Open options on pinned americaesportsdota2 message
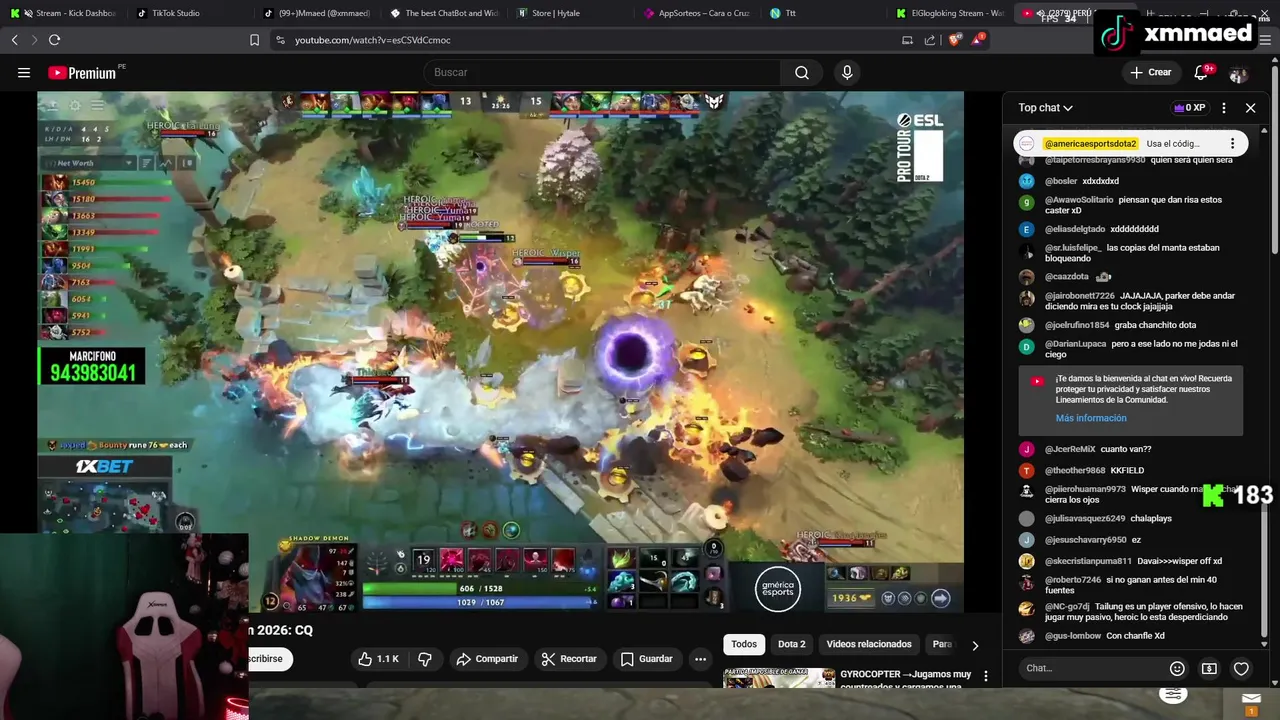 (x=1232, y=144)
